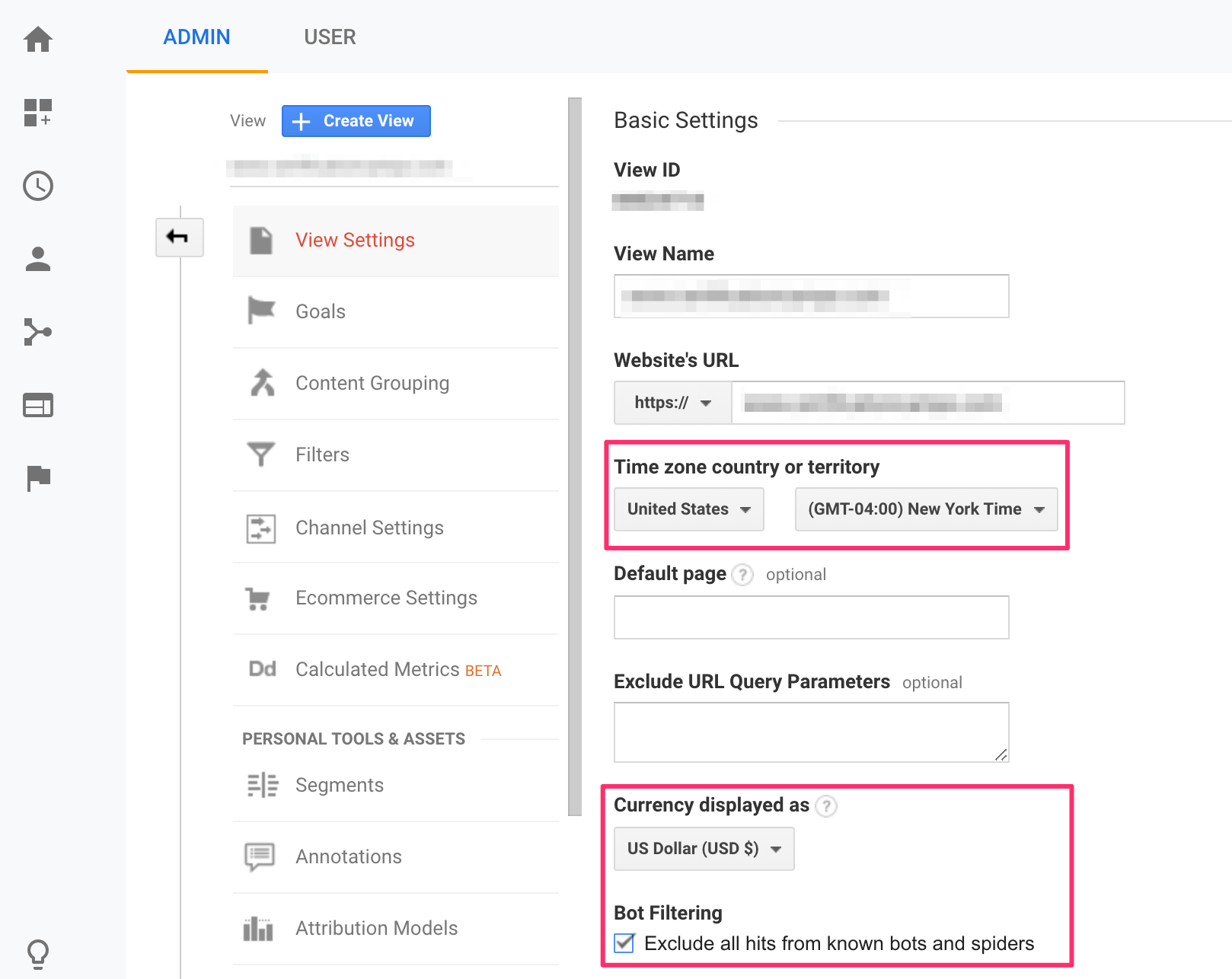Image resolution: width=1232 pixels, height=979 pixels.
Task: Uncheck Exclude all hits from known bots
Action: coord(624,943)
